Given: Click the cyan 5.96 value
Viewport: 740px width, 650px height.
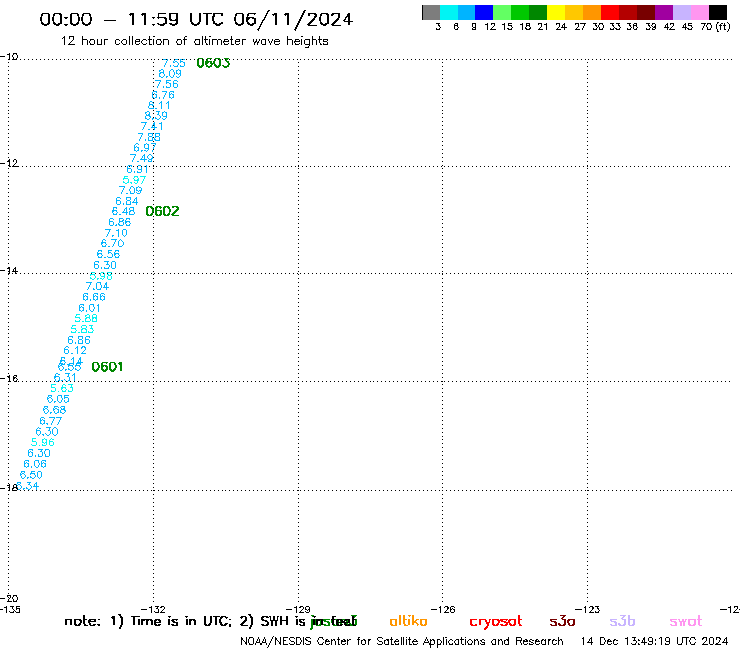Looking at the screenshot, I should point(42,442).
